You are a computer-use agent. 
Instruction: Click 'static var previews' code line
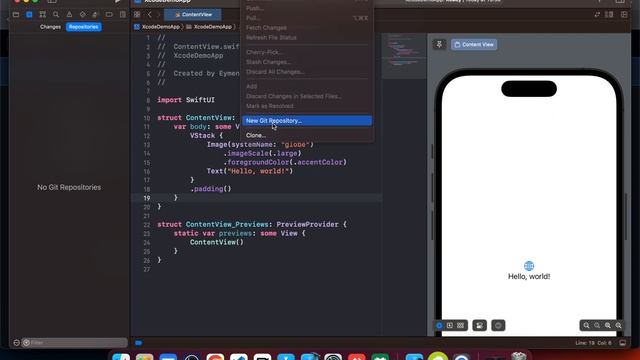(x=240, y=233)
